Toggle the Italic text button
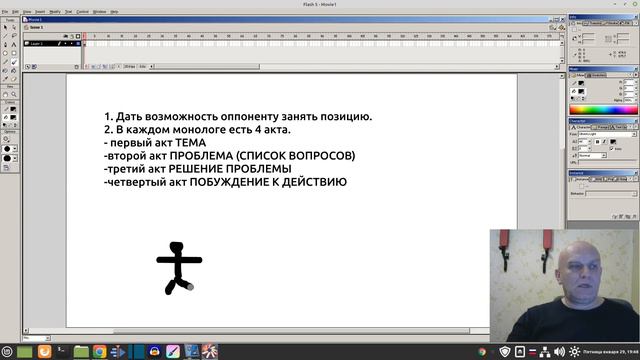 (604, 142)
